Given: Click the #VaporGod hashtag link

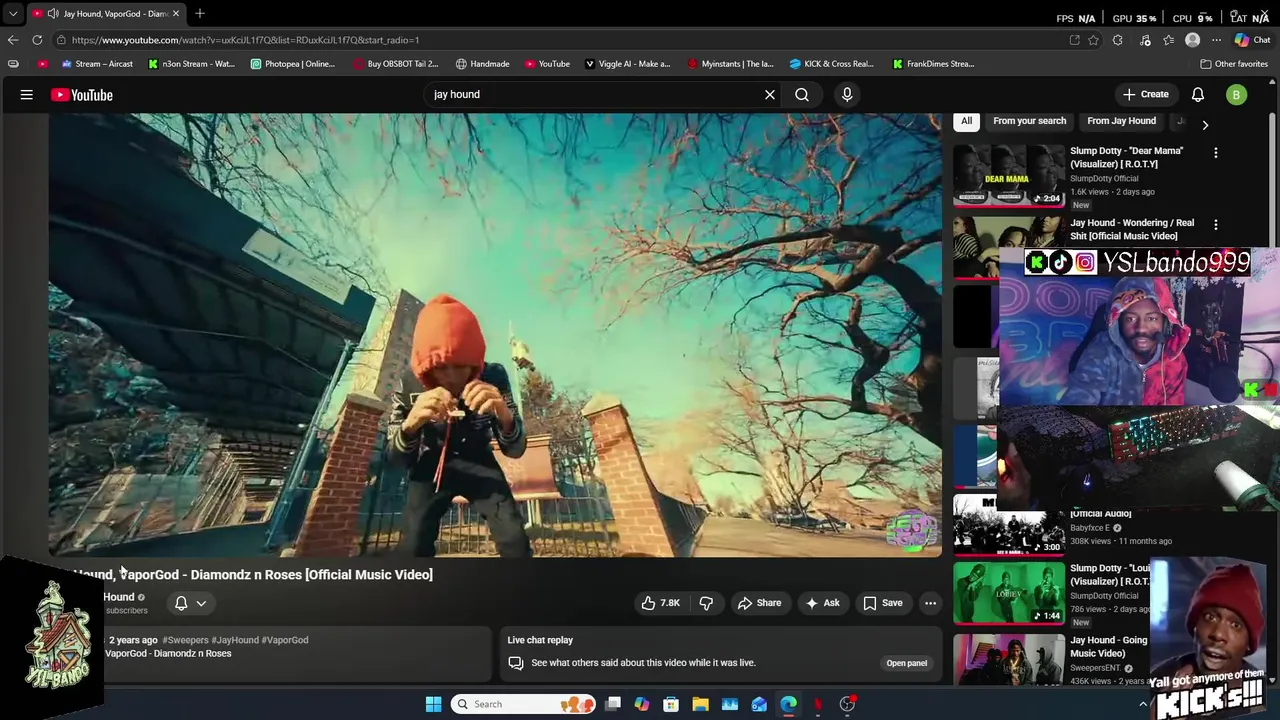Looking at the screenshot, I should point(285,640).
